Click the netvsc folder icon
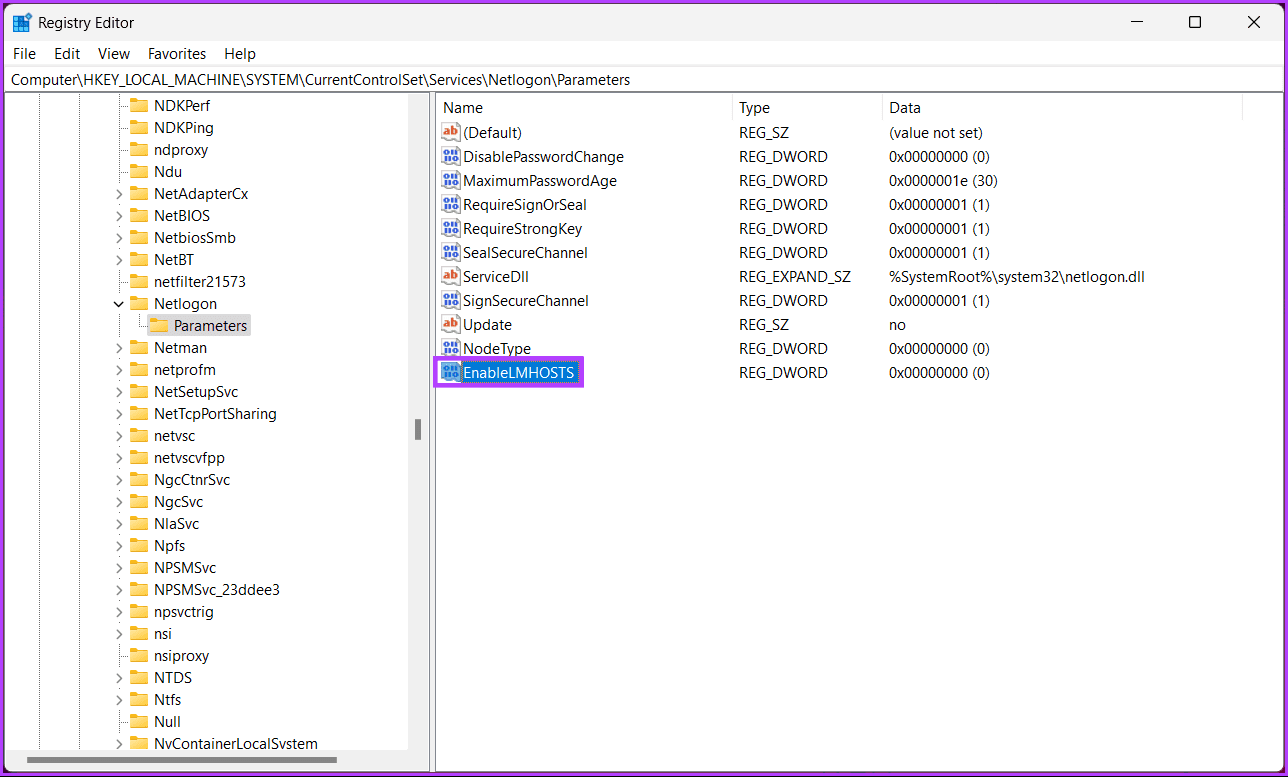Screen dimensions: 1288x777 tap(139, 435)
